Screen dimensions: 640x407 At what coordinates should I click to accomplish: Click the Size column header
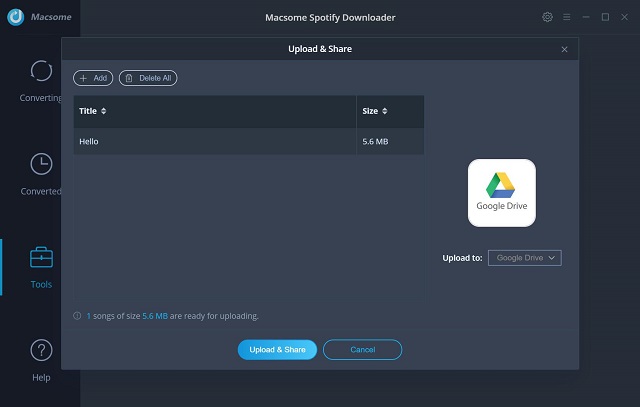(x=390, y=111)
